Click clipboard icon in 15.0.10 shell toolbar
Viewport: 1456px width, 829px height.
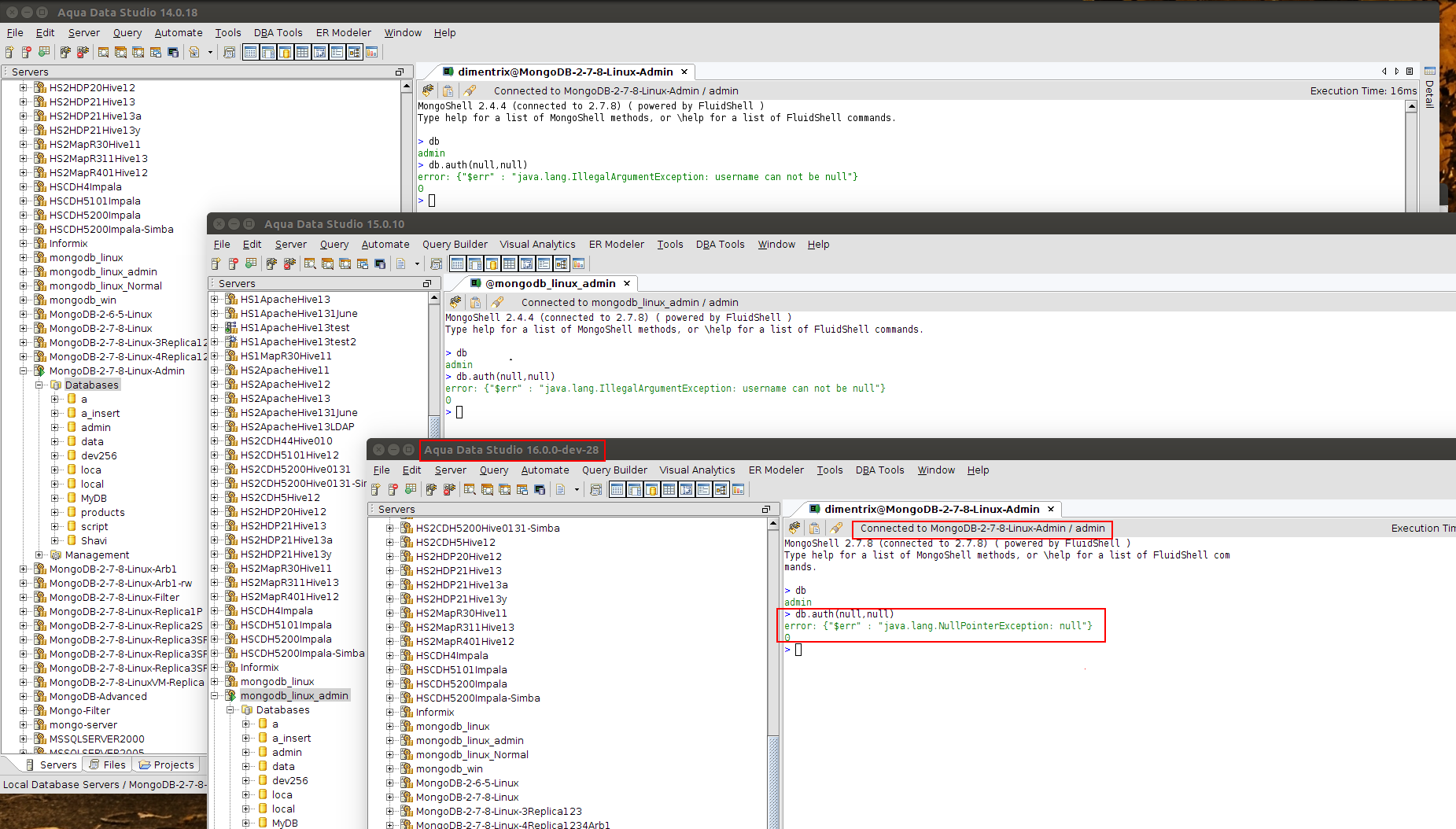(475, 302)
